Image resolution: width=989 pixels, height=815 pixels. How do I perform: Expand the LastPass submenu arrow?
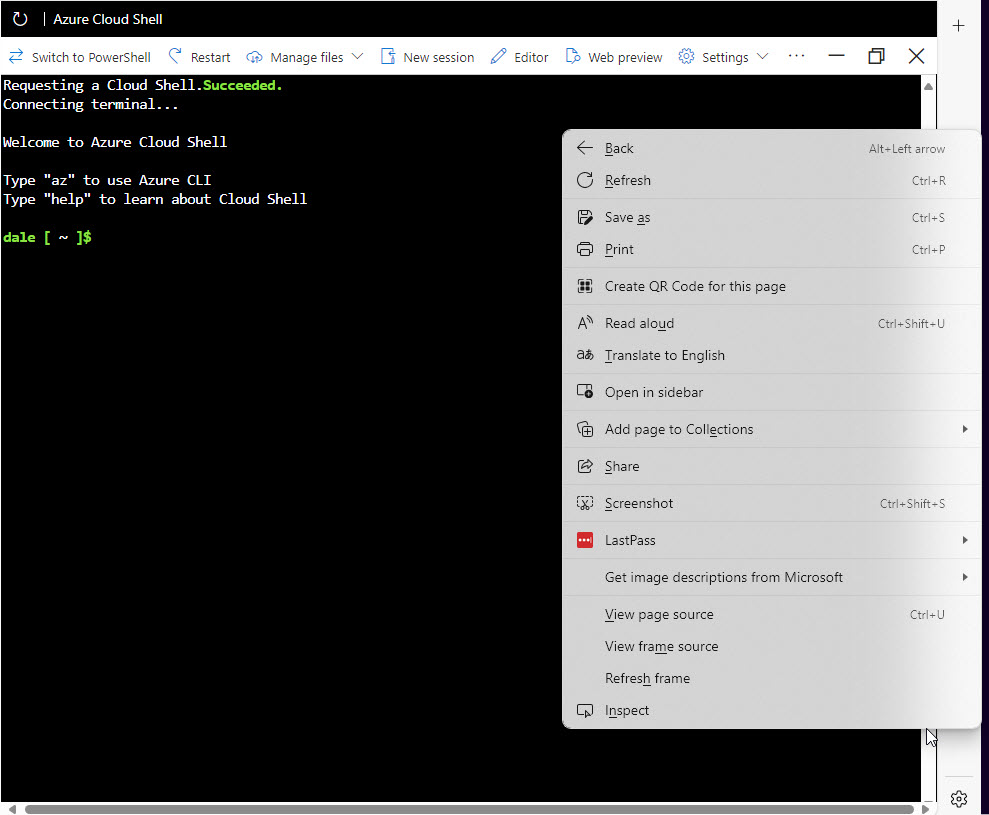click(x=964, y=540)
